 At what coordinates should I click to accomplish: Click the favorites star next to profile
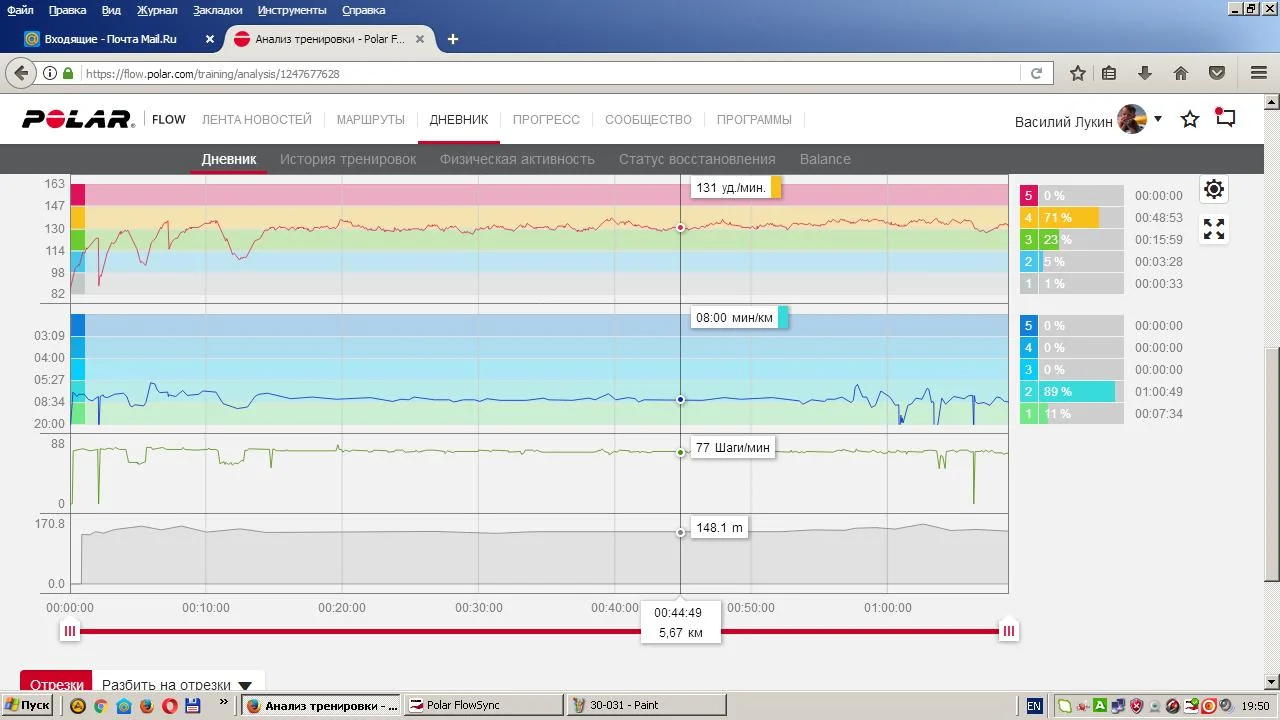[x=1190, y=120]
